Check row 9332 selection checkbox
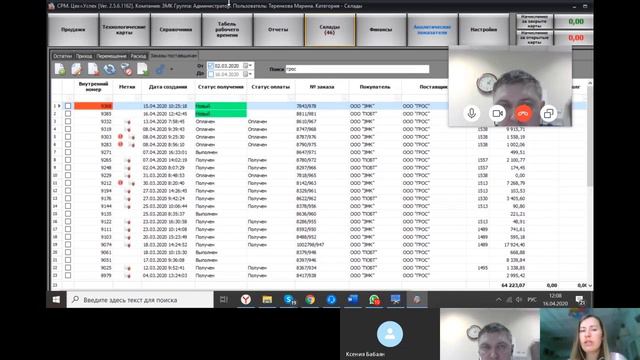This screenshot has width=640, height=360. [x=68, y=121]
